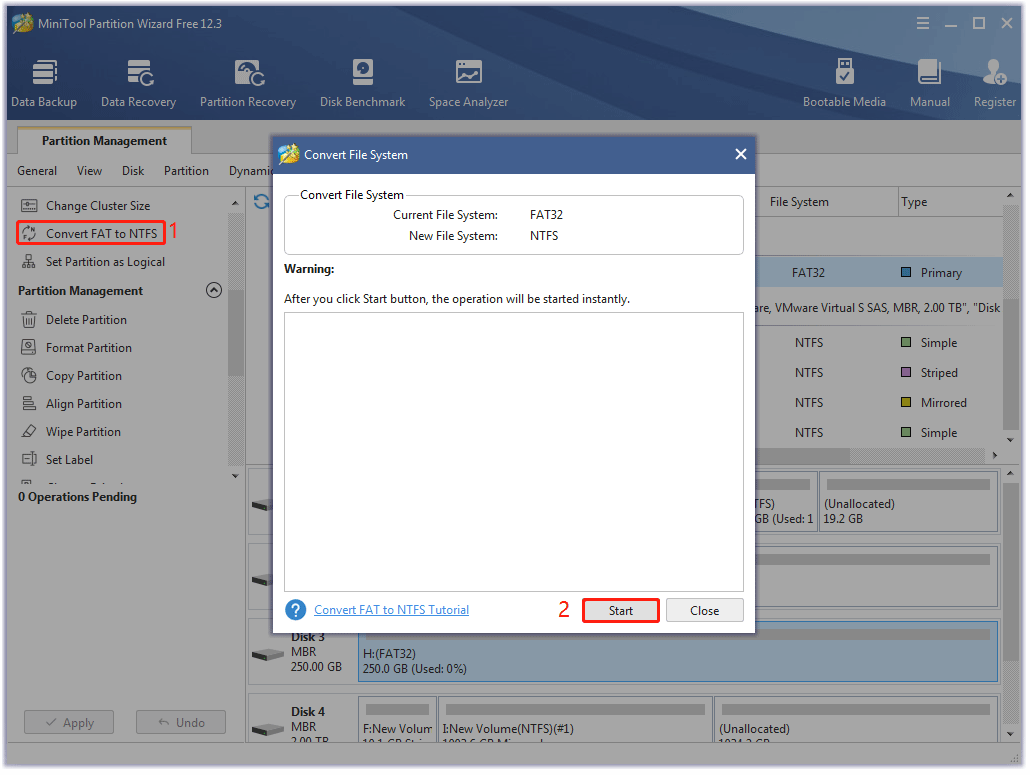Open the Disk menu

point(132,171)
